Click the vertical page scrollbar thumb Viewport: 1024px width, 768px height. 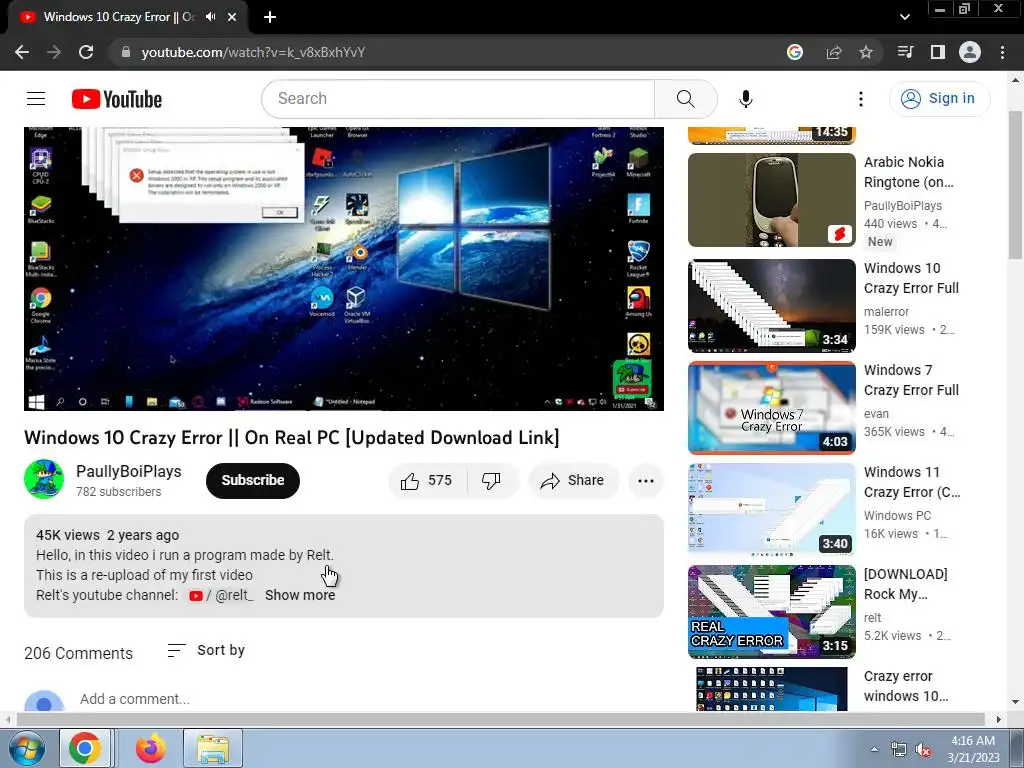[x=1015, y=185]
